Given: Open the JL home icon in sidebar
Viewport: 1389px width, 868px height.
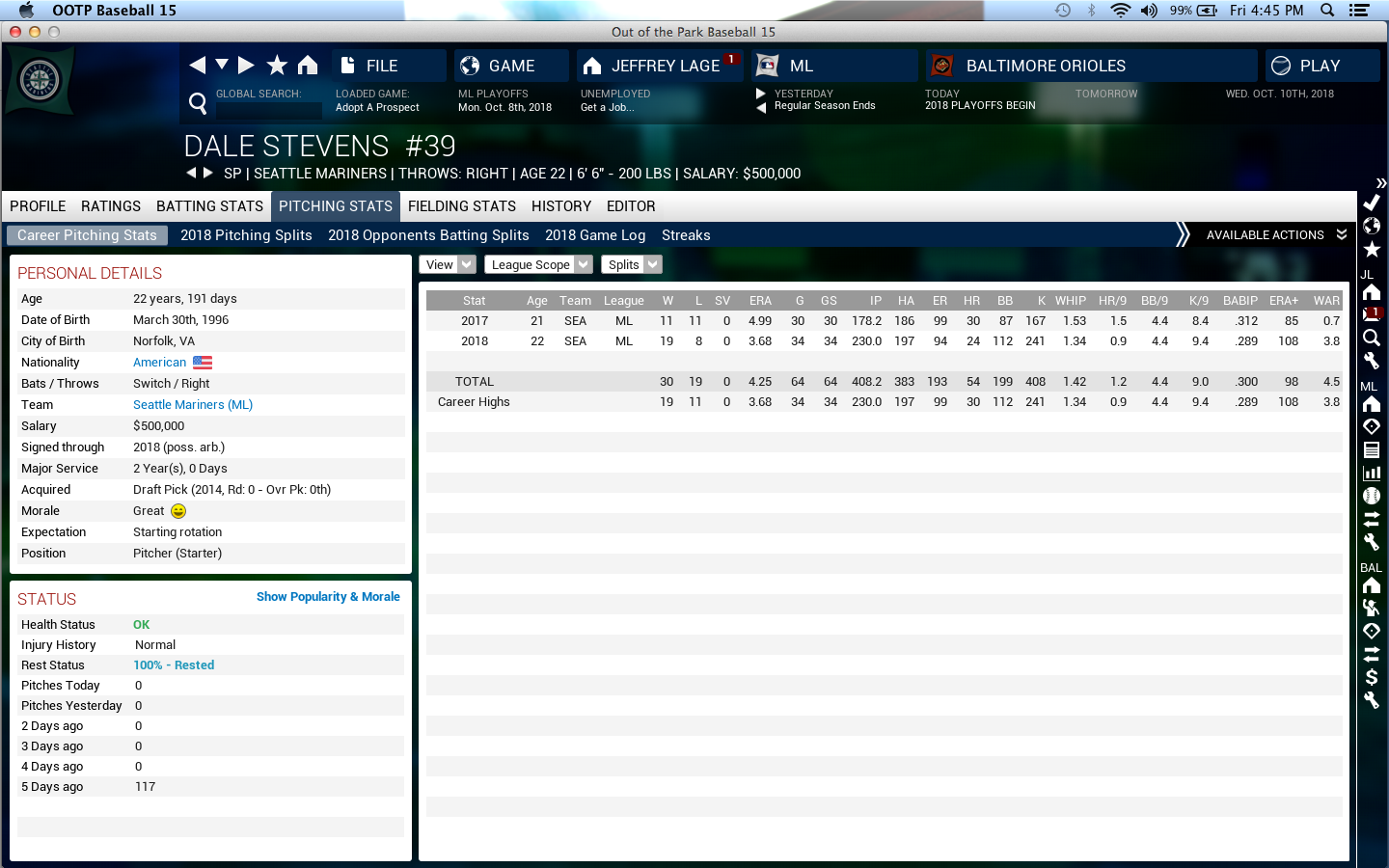Looking at the screenshot, I should coord(1371,292).
